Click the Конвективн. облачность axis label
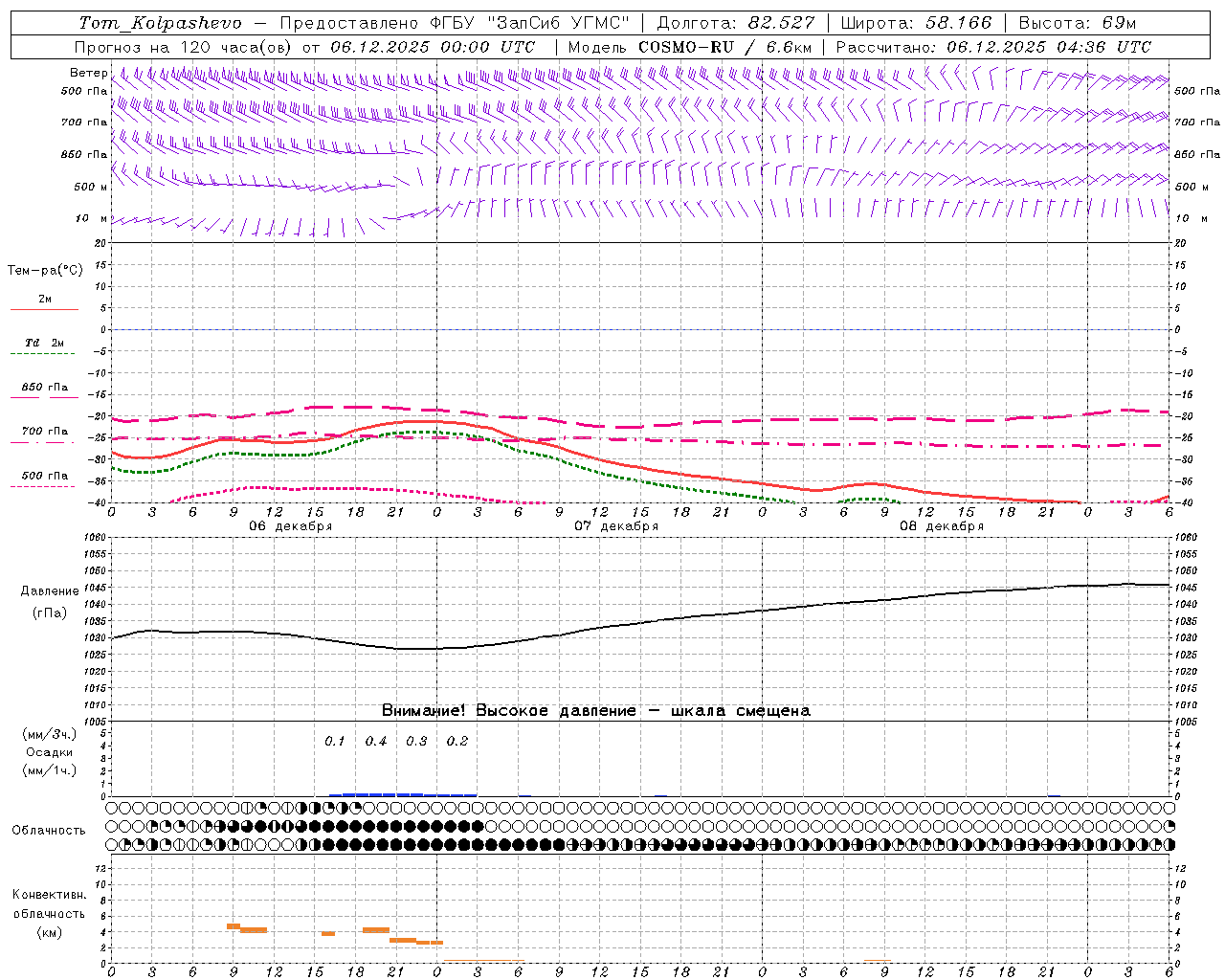The width and height of the screenshot is (1225, 980). (x=49, y=913)
